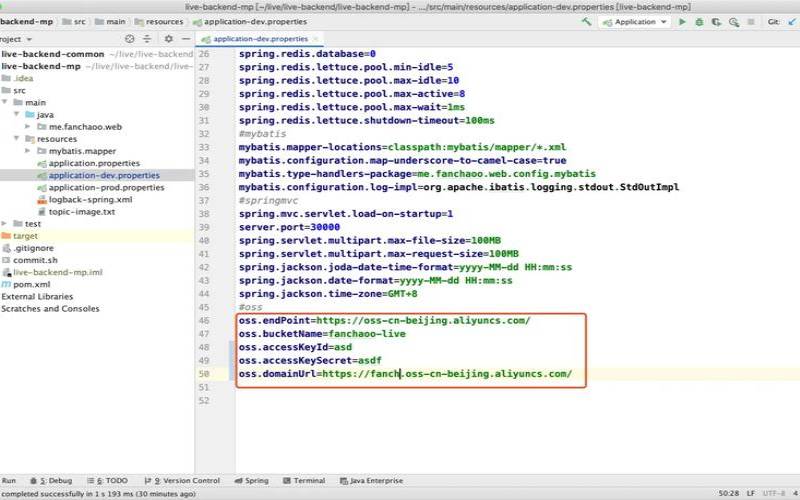Image resolution: width=800 pixels, height=500 pixels.
Task: Collapse the main folder arrow
Action: [5, 103]
